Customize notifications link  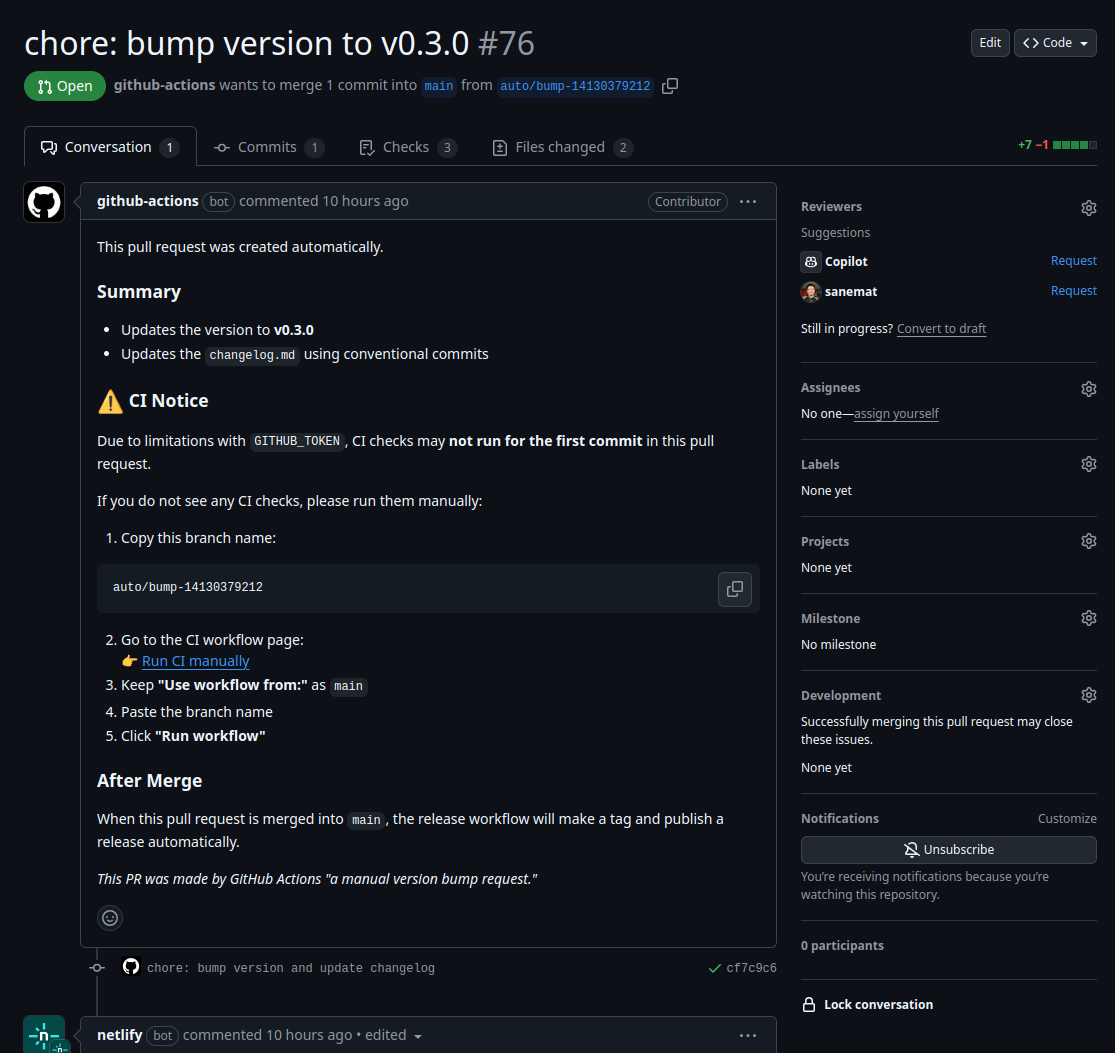1067,818
